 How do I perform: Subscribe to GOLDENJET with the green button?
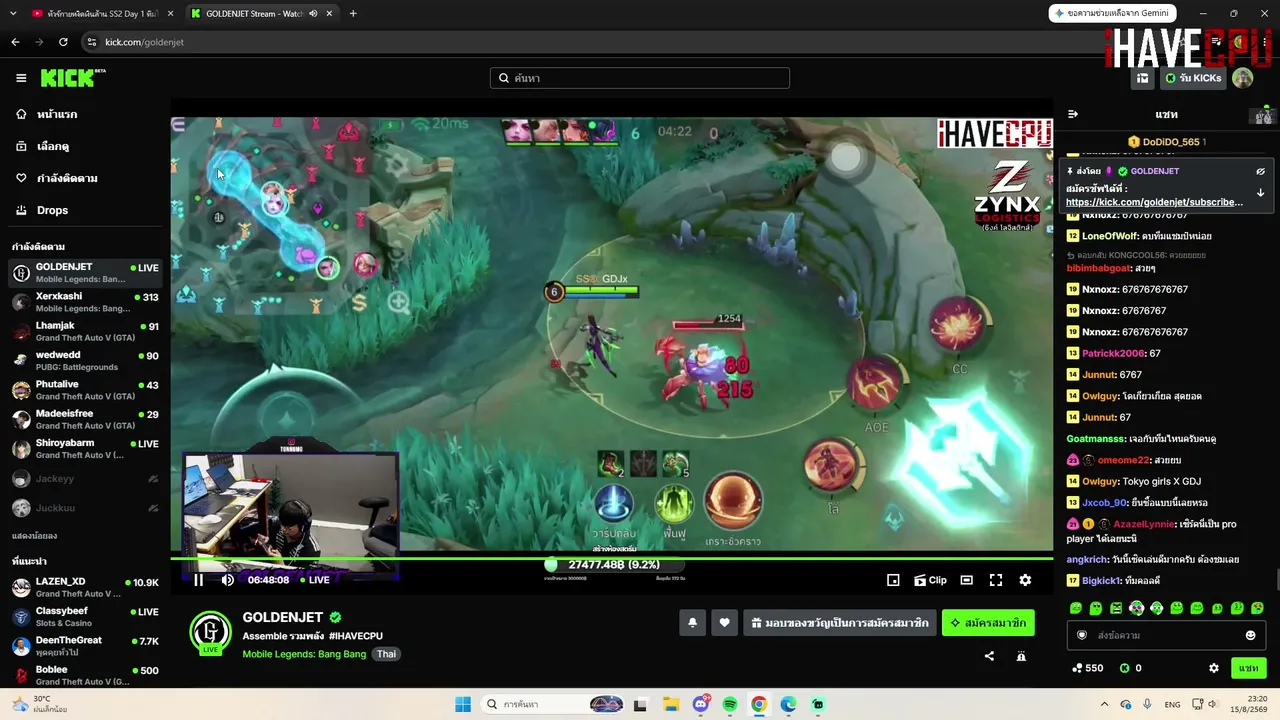tap(988, 623)
